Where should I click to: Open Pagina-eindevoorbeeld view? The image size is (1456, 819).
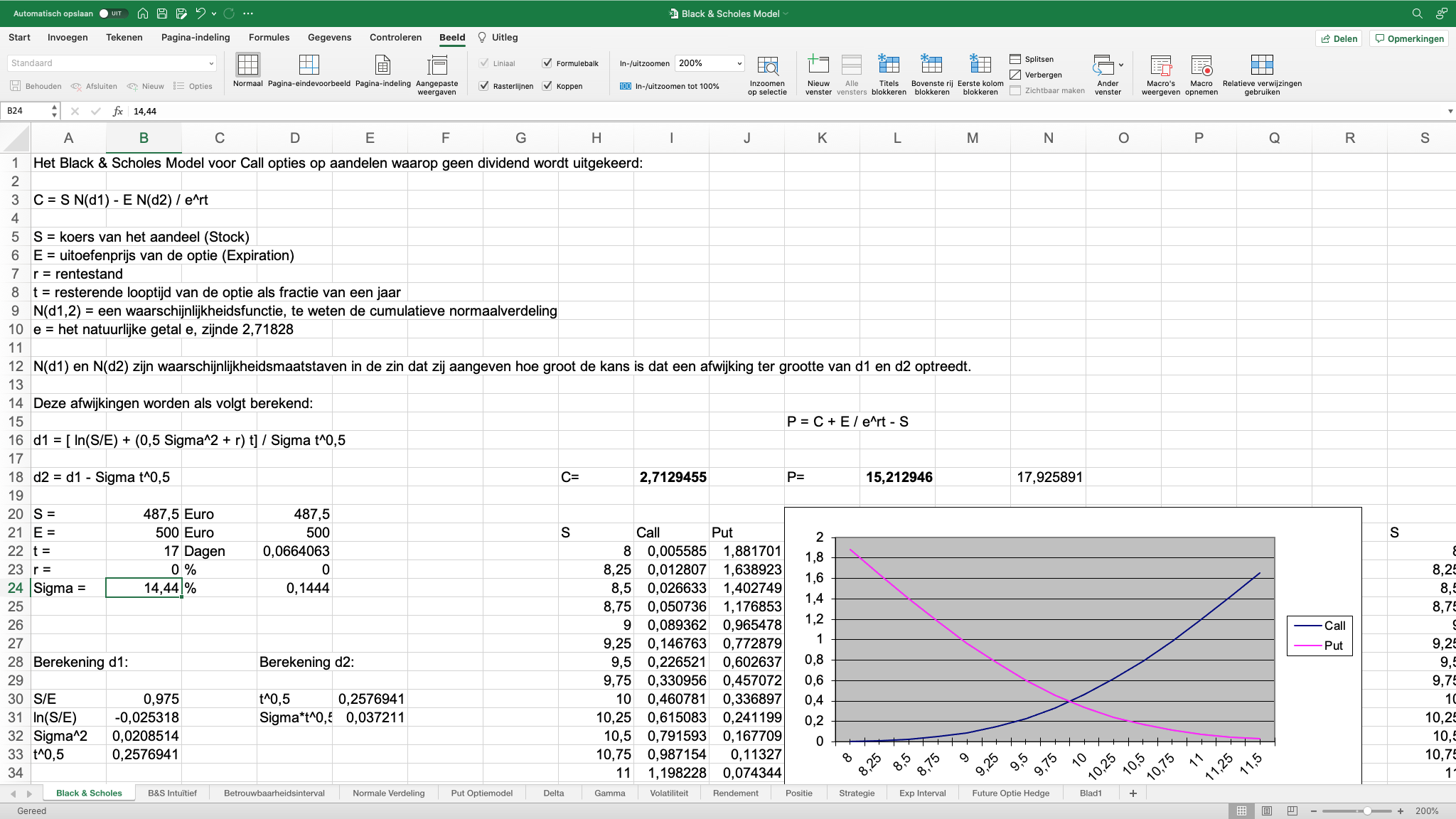[309, 65]
